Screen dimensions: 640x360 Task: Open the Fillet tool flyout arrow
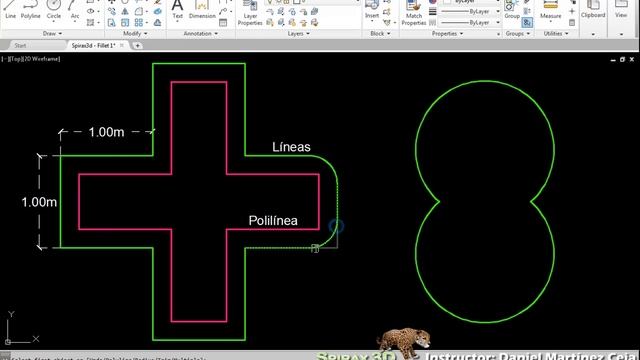click(147, 12)
